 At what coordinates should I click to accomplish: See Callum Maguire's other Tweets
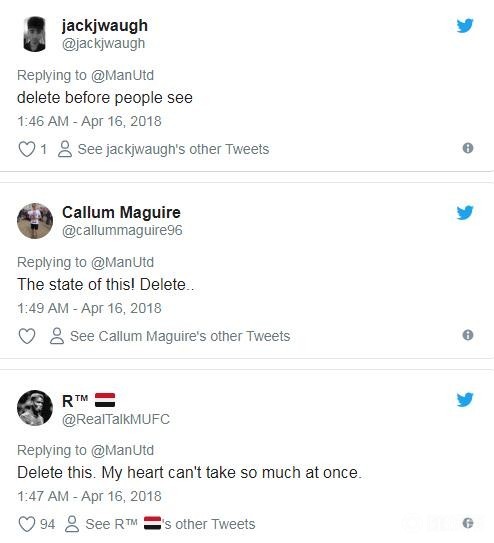[170, 336]
